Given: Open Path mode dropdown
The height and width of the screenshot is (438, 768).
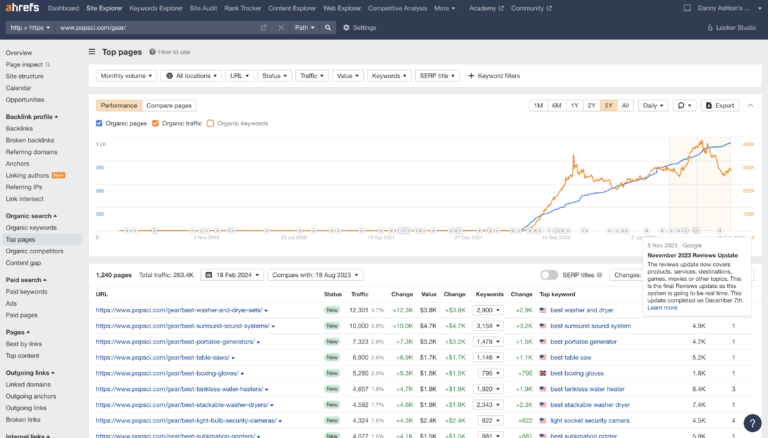Looking at the screenshot, I should pyautogui.click(x=304, y=27).
